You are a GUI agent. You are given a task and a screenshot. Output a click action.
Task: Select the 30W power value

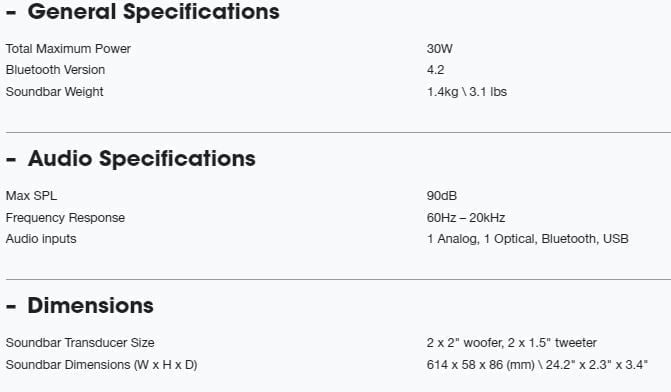tap(439, 49)
